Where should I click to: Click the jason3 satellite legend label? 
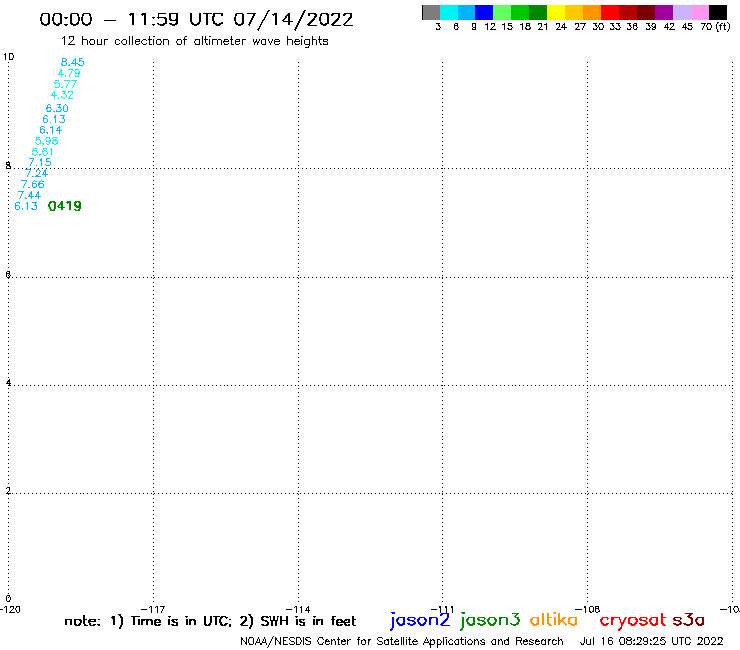tap(490, 620)
